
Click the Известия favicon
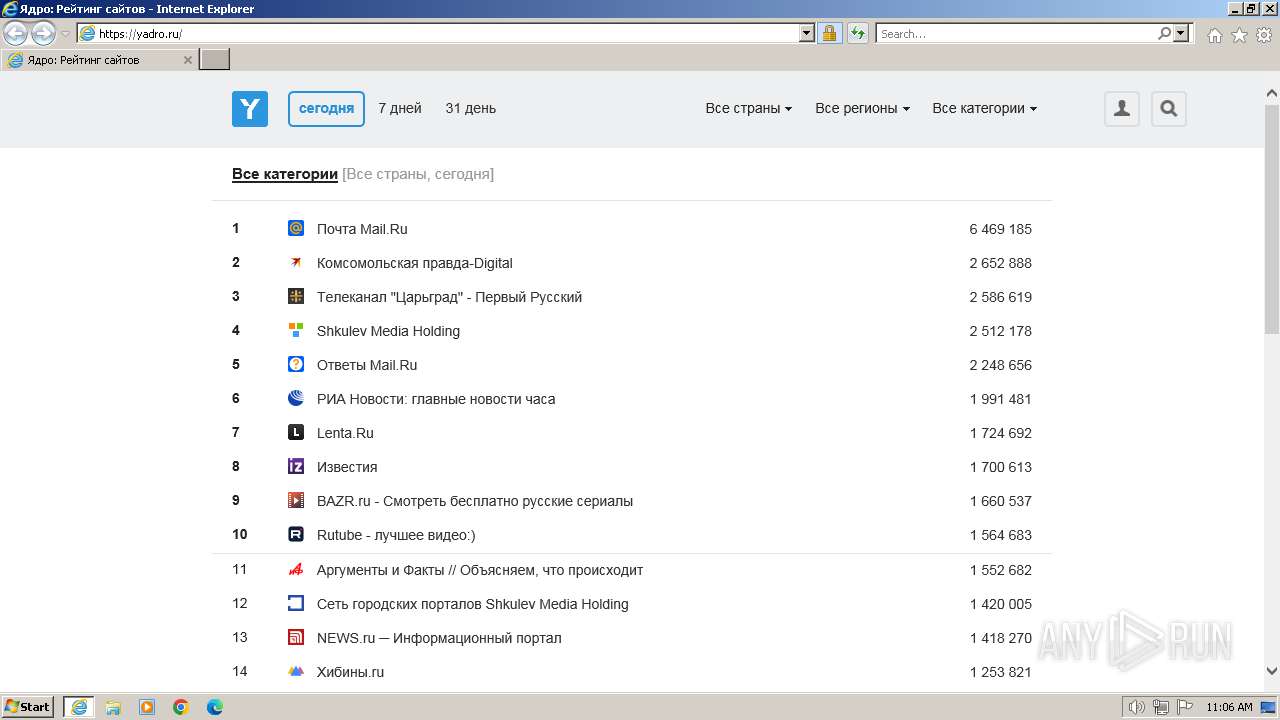click(296, 466)
